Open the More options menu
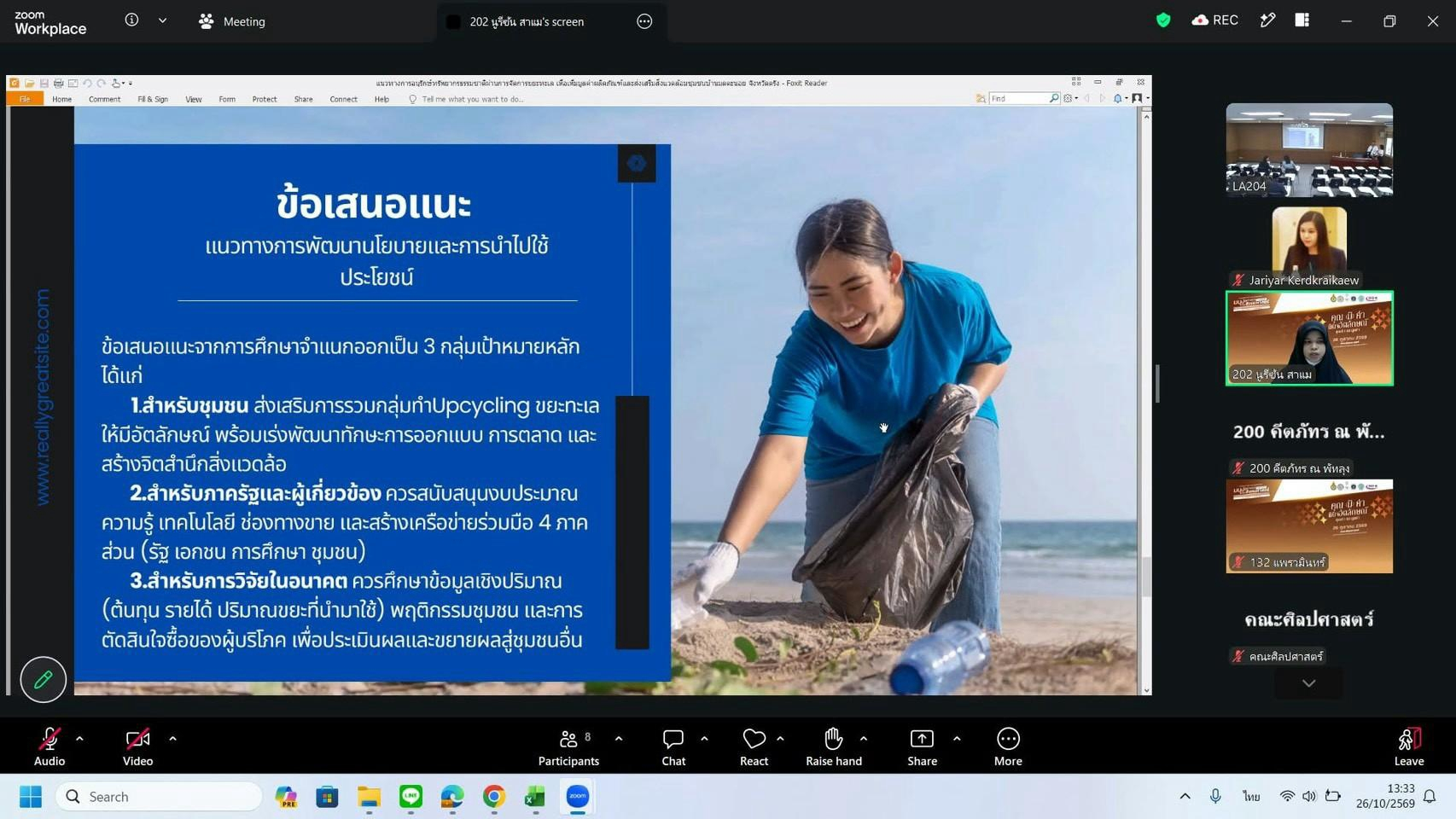This screenshot has height=819, width=1456. tap(1008, 746)
